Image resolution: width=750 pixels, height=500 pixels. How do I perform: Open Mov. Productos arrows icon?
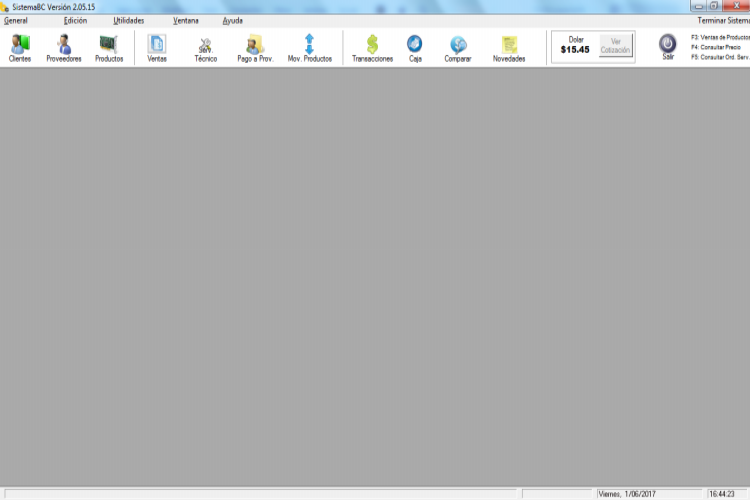click(x=309, y=45)
